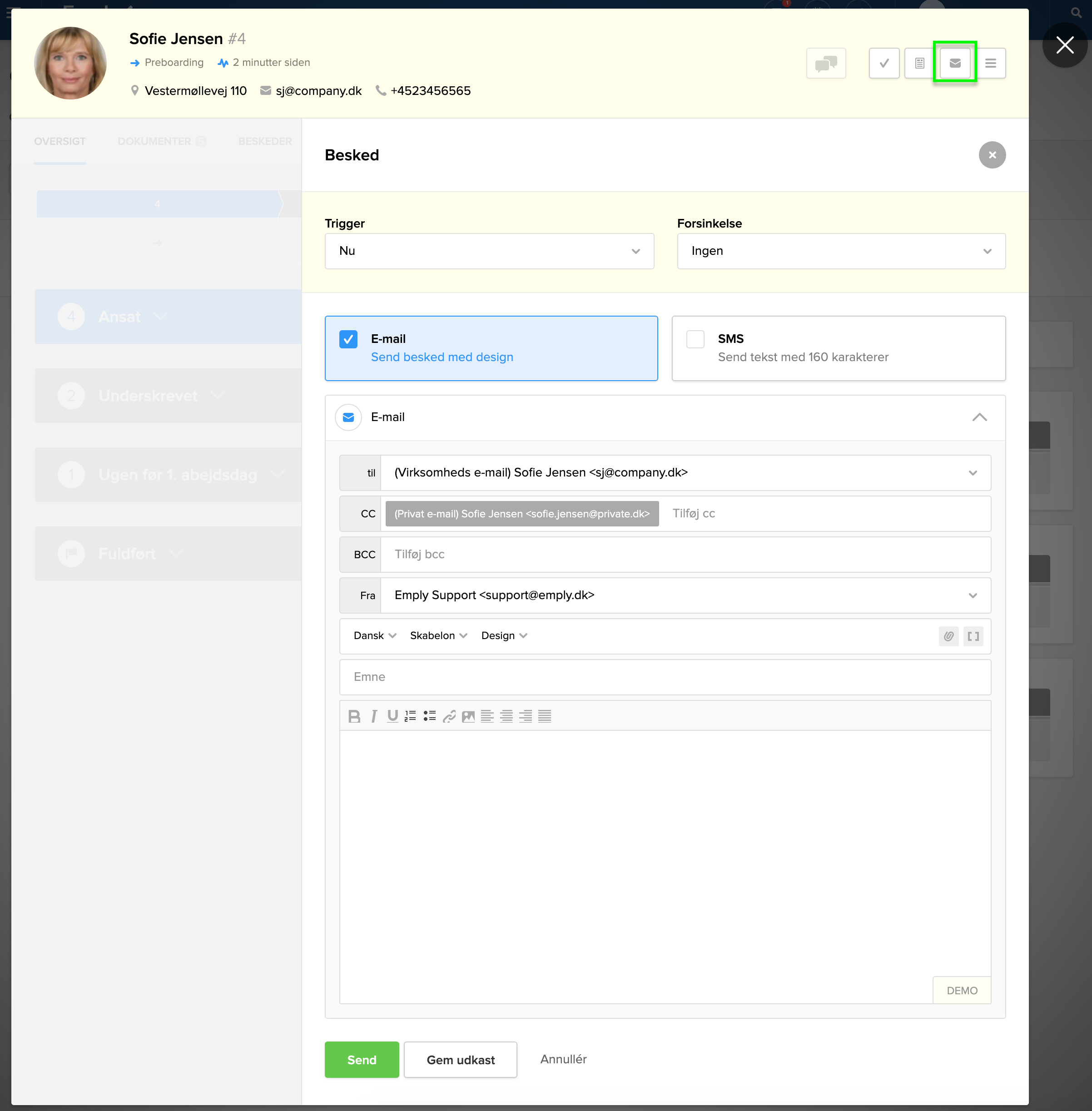Toggle bold formatting in the email editor
Image resolution: width=1092 pixels, height=1111 pixels.
click(x=354, y=716)
